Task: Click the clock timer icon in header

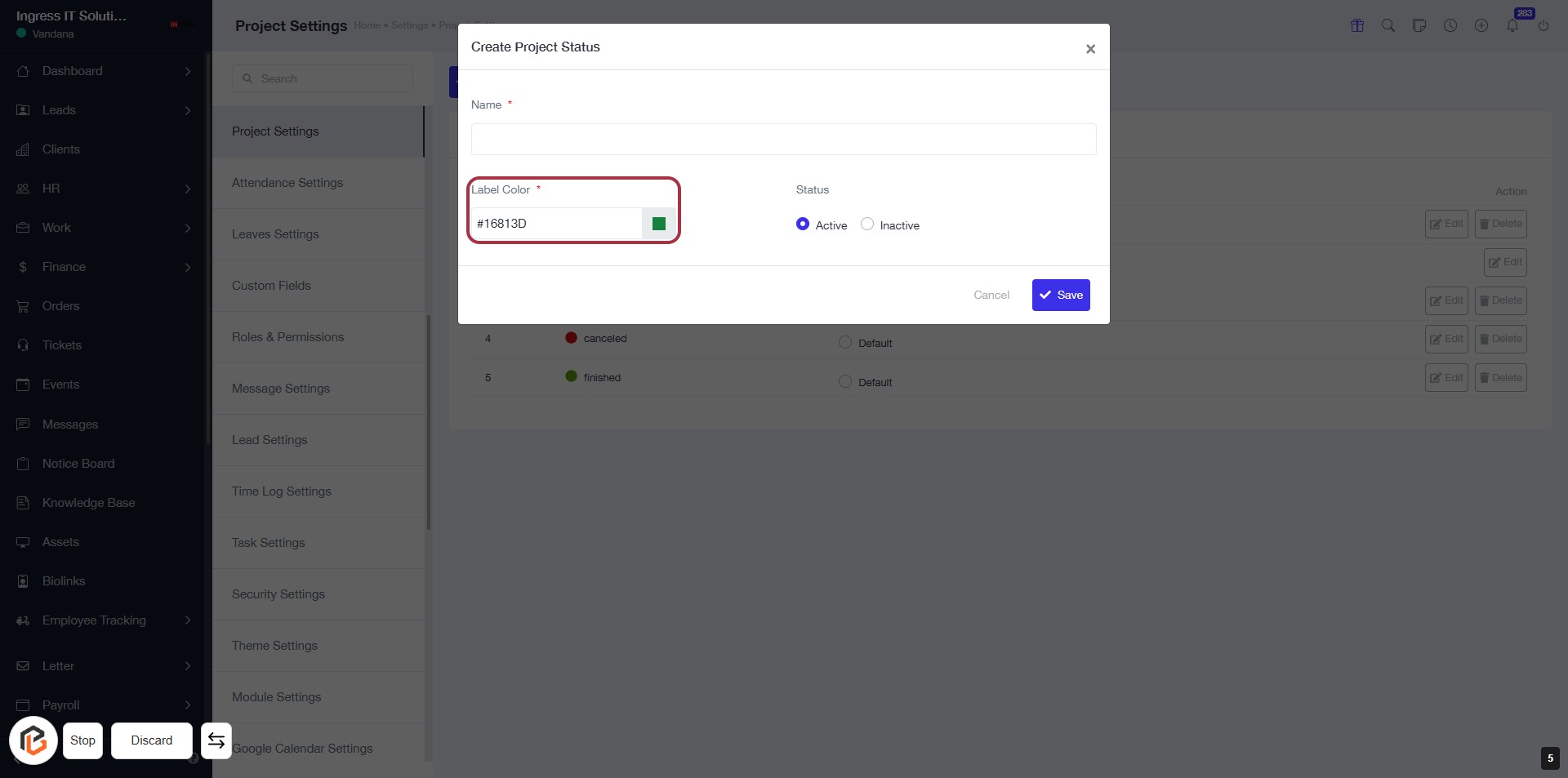Action: 1450,25
